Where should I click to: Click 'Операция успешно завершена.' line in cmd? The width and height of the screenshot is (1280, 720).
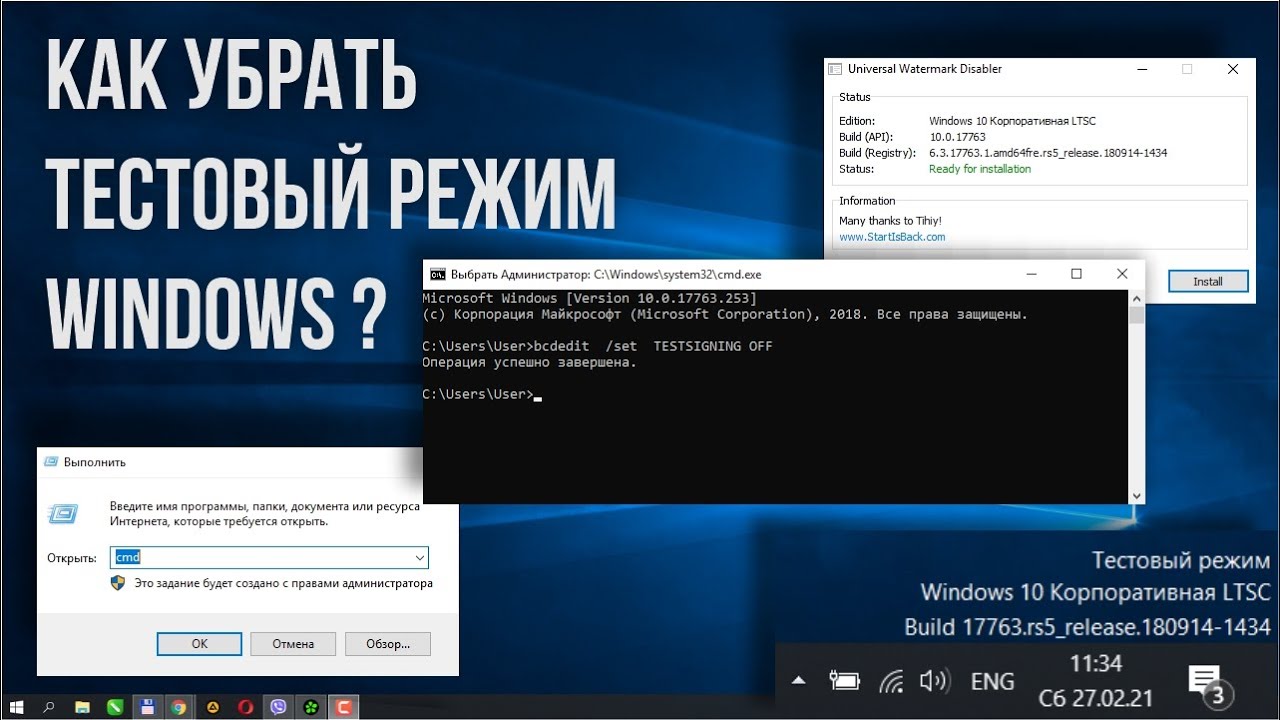529,362
